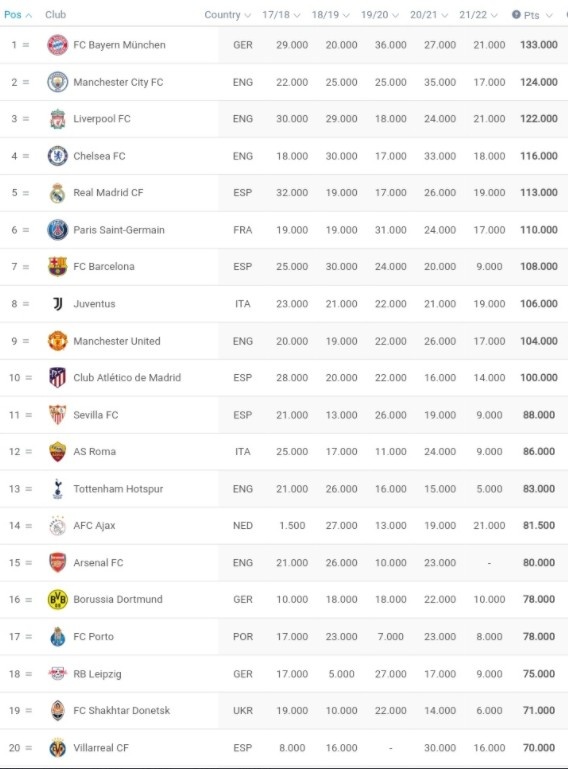Select the FC Shakhtar Donetsk row name
The width and height of the screenshot is (568, 769).
122,710
